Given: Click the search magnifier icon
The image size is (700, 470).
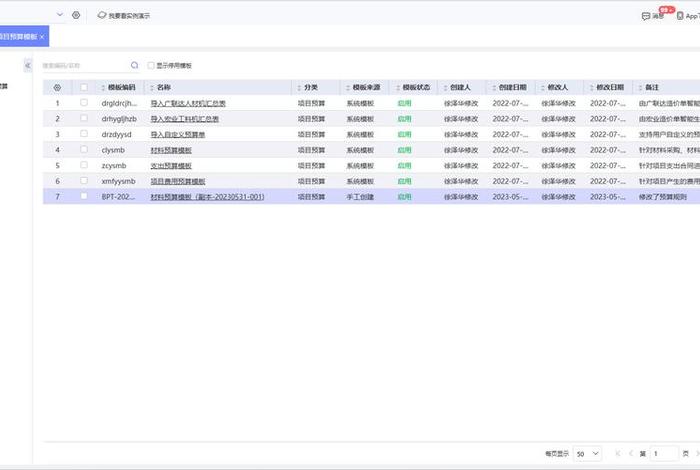Looking at the screenshot, I should point(135,65).
